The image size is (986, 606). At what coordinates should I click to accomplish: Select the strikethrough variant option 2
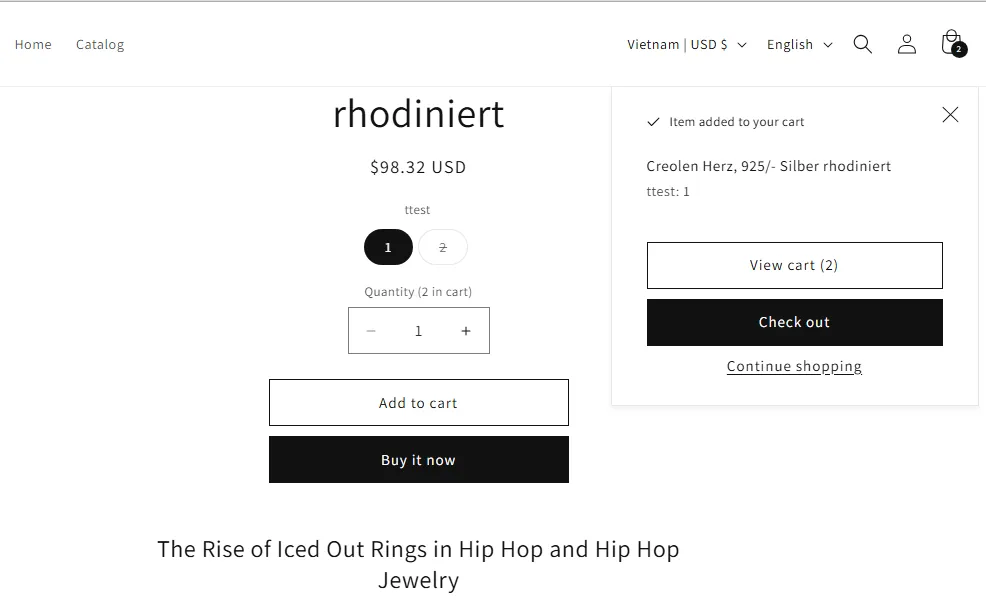click(442, 247)
